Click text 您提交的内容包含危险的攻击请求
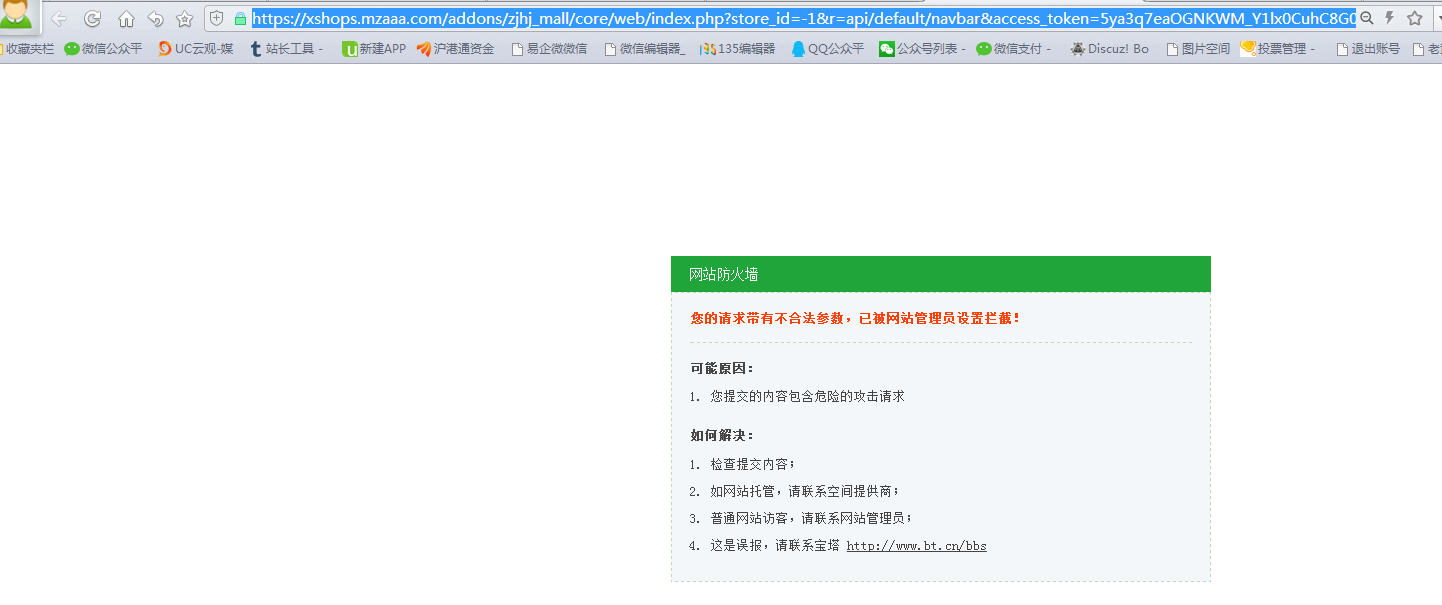 (807, 396)
